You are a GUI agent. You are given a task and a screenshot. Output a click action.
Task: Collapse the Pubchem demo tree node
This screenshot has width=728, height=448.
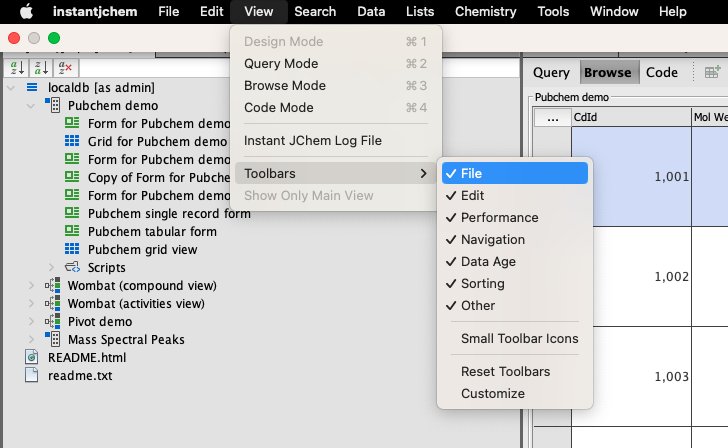pos(31,106)
